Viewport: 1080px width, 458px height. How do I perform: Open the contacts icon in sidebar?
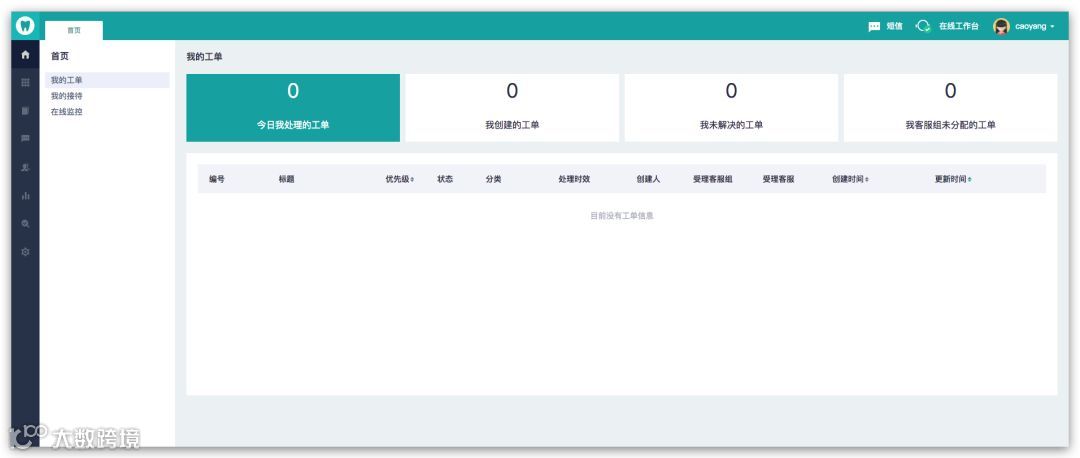click(x=25, y=167)
